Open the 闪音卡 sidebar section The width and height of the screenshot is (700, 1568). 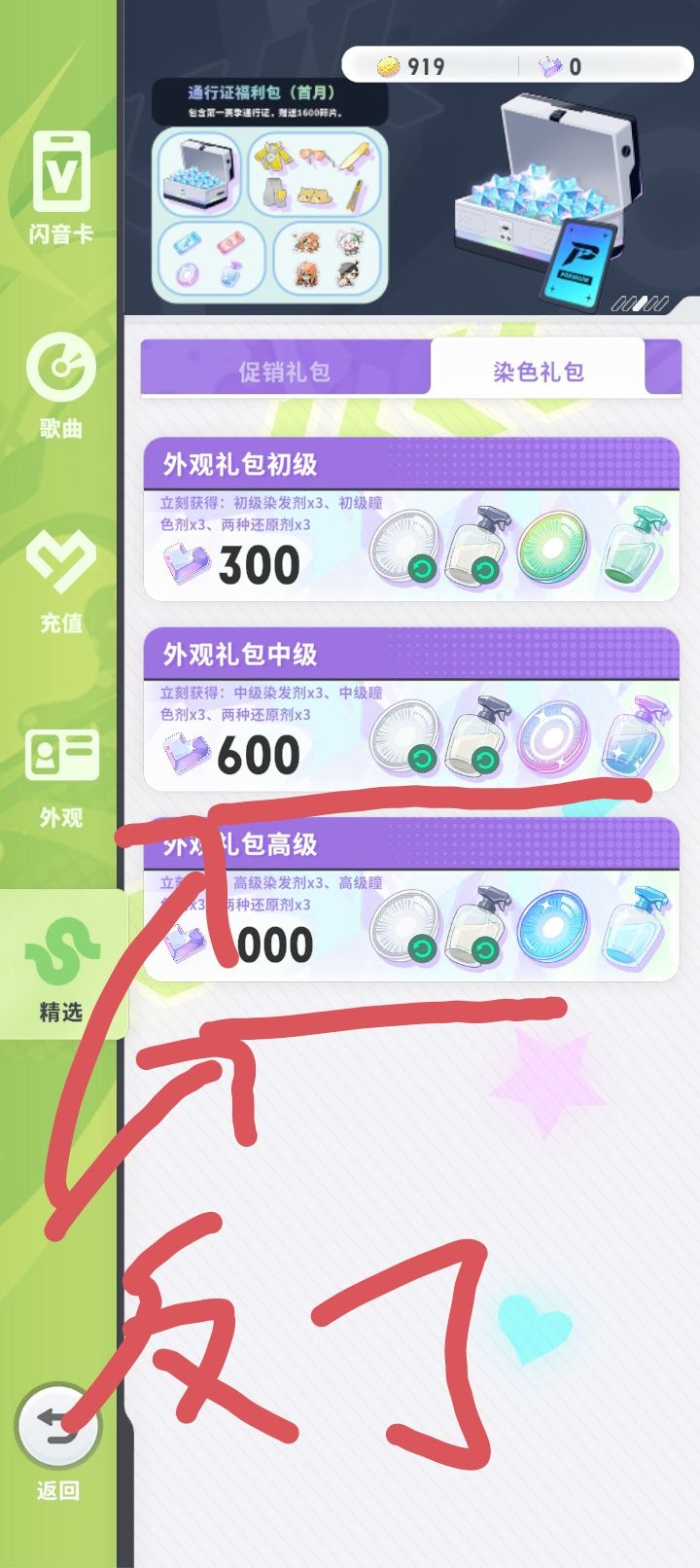(61, 187)
